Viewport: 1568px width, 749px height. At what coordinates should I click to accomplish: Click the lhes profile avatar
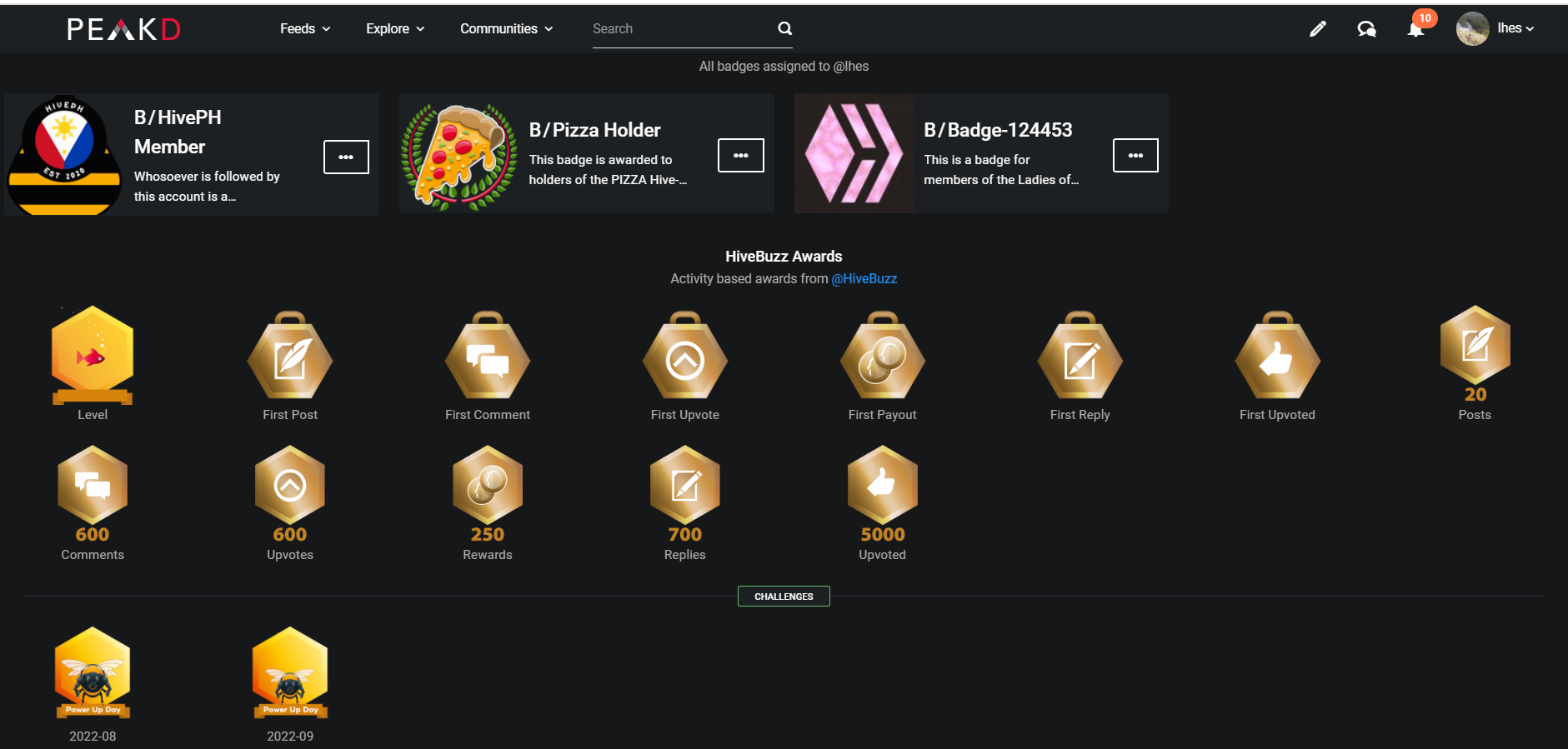point(1473,28)
